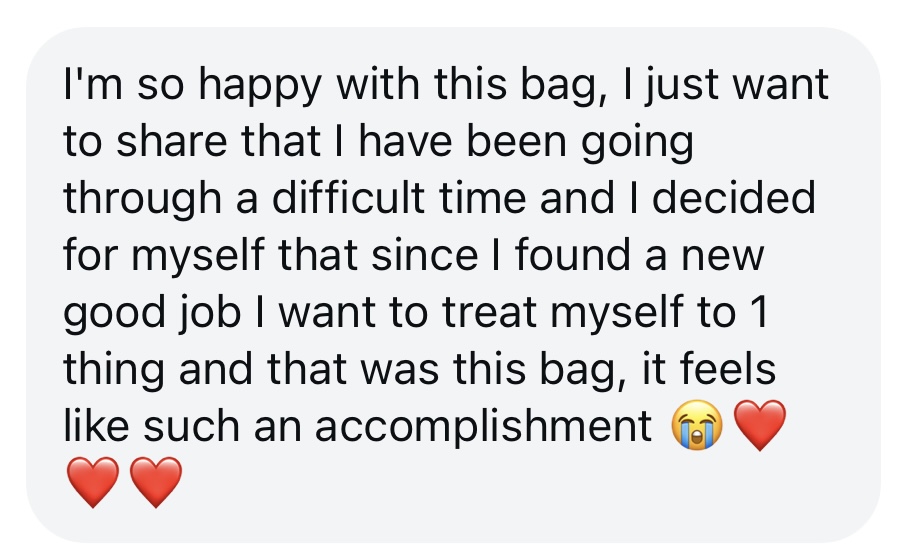Click the word "like" starting the seventh line
This screenshot has width=905, height=560.
(96, 425)
